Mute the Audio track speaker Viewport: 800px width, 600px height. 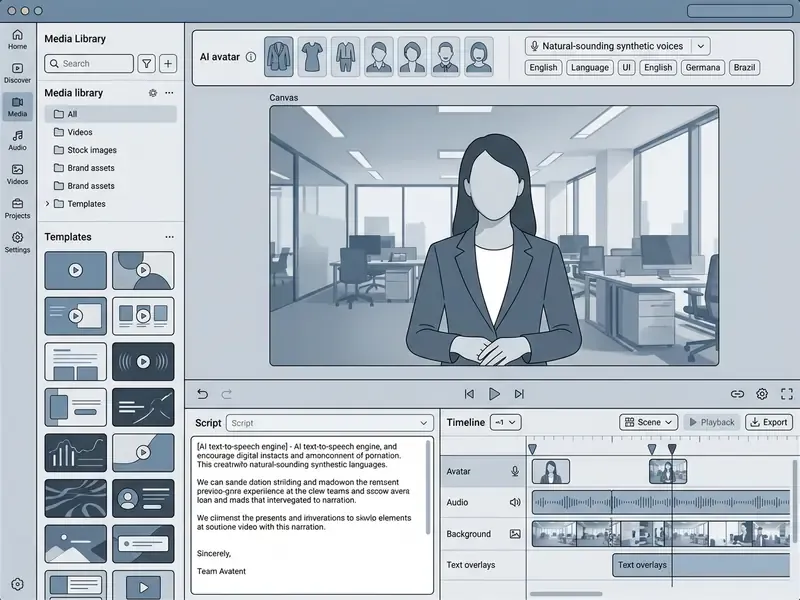pos(515,503)
